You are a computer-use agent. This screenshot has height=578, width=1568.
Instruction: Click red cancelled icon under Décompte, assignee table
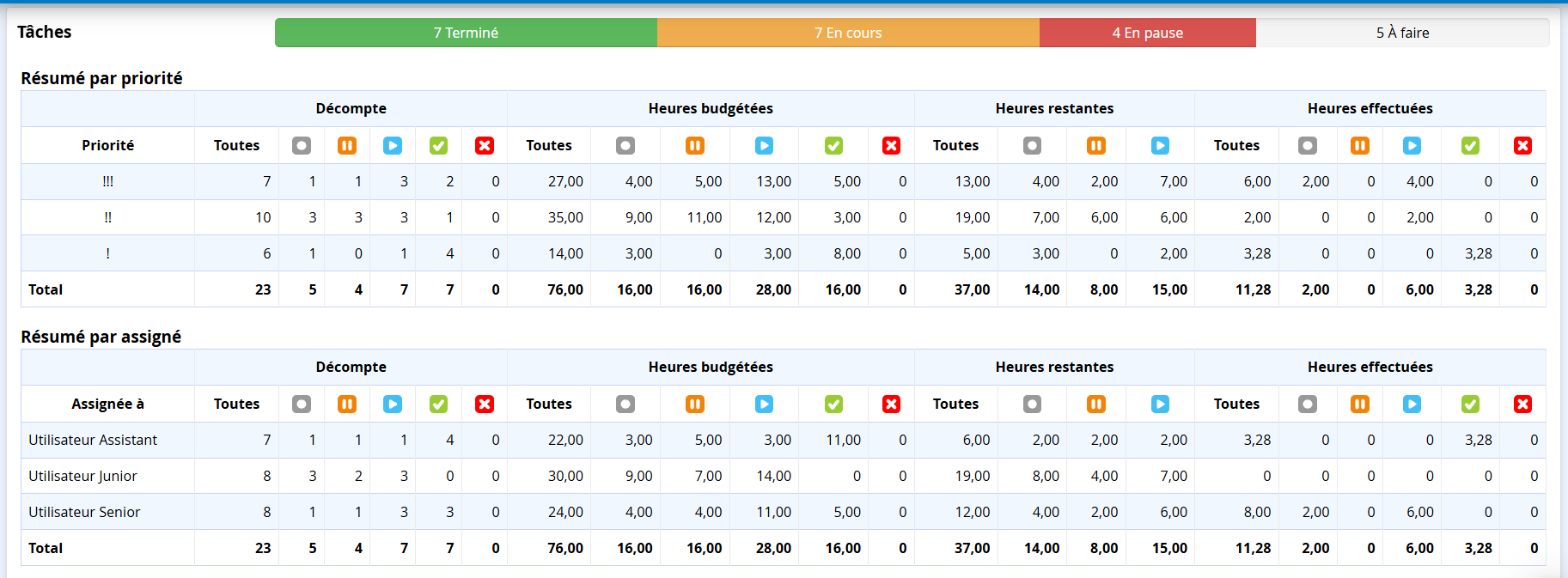[x=485, y=404]
